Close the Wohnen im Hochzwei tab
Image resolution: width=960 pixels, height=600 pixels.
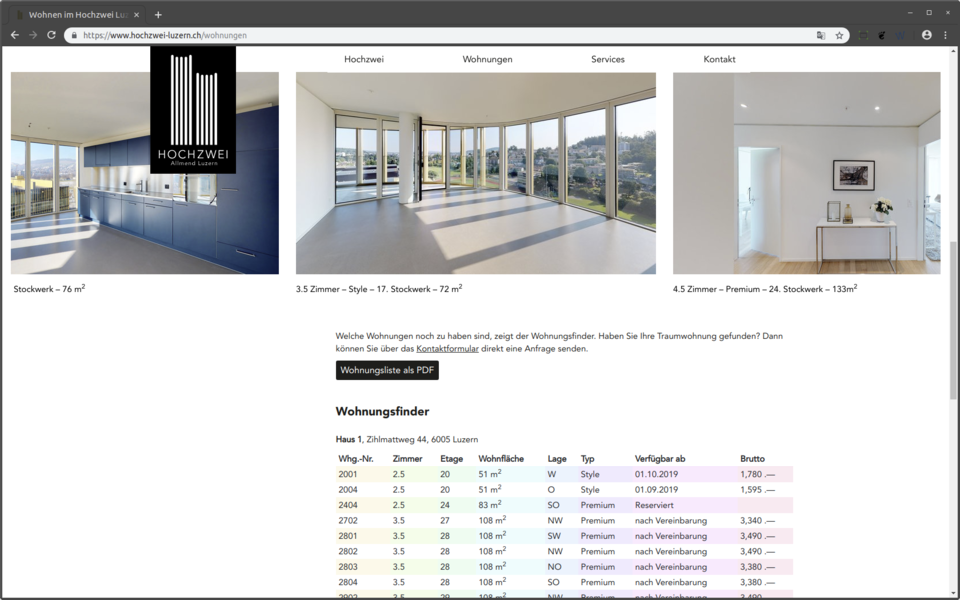click(137, 15)
